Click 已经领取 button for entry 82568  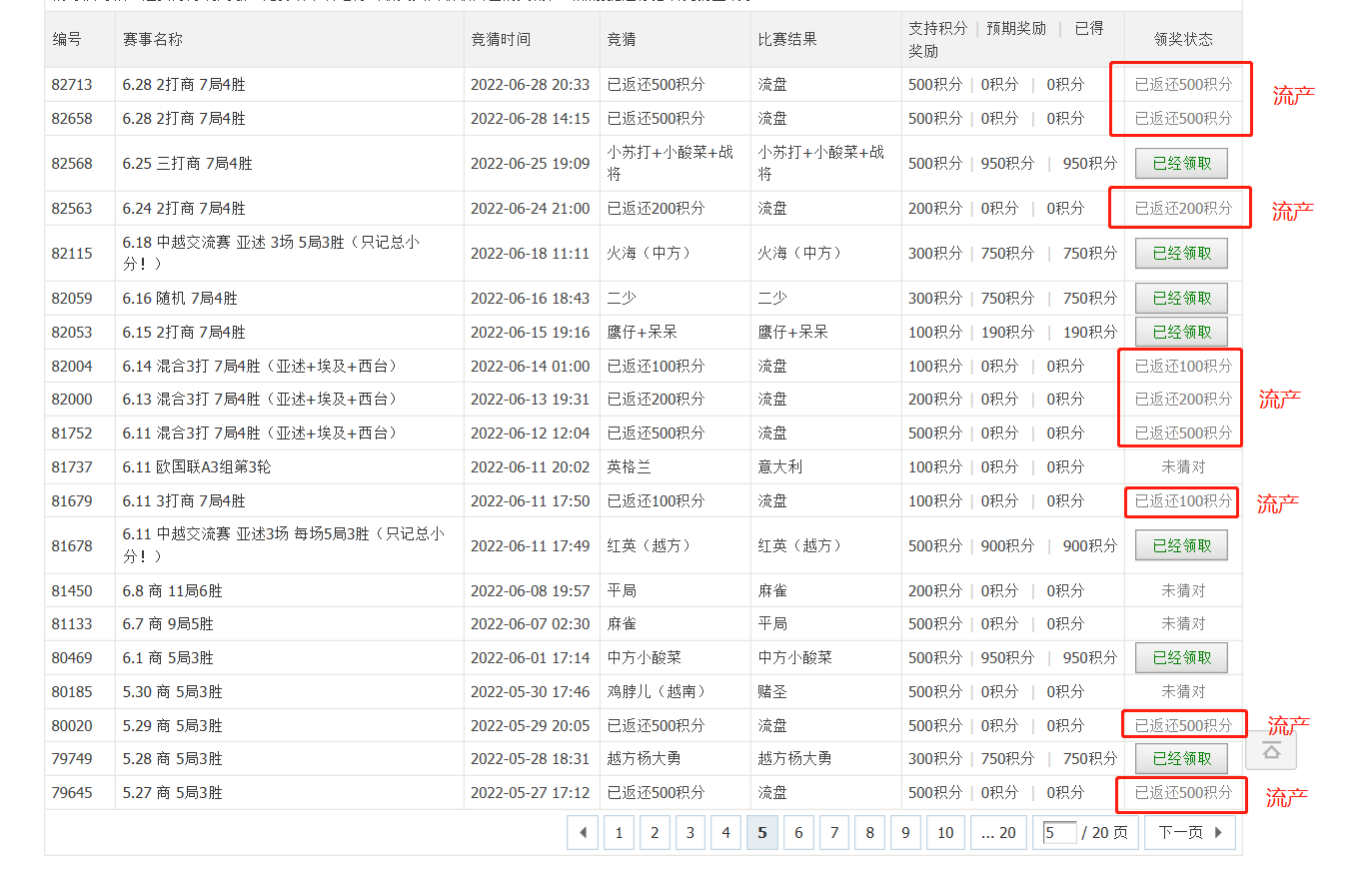pyautogui.click(x=1181, y=164)
